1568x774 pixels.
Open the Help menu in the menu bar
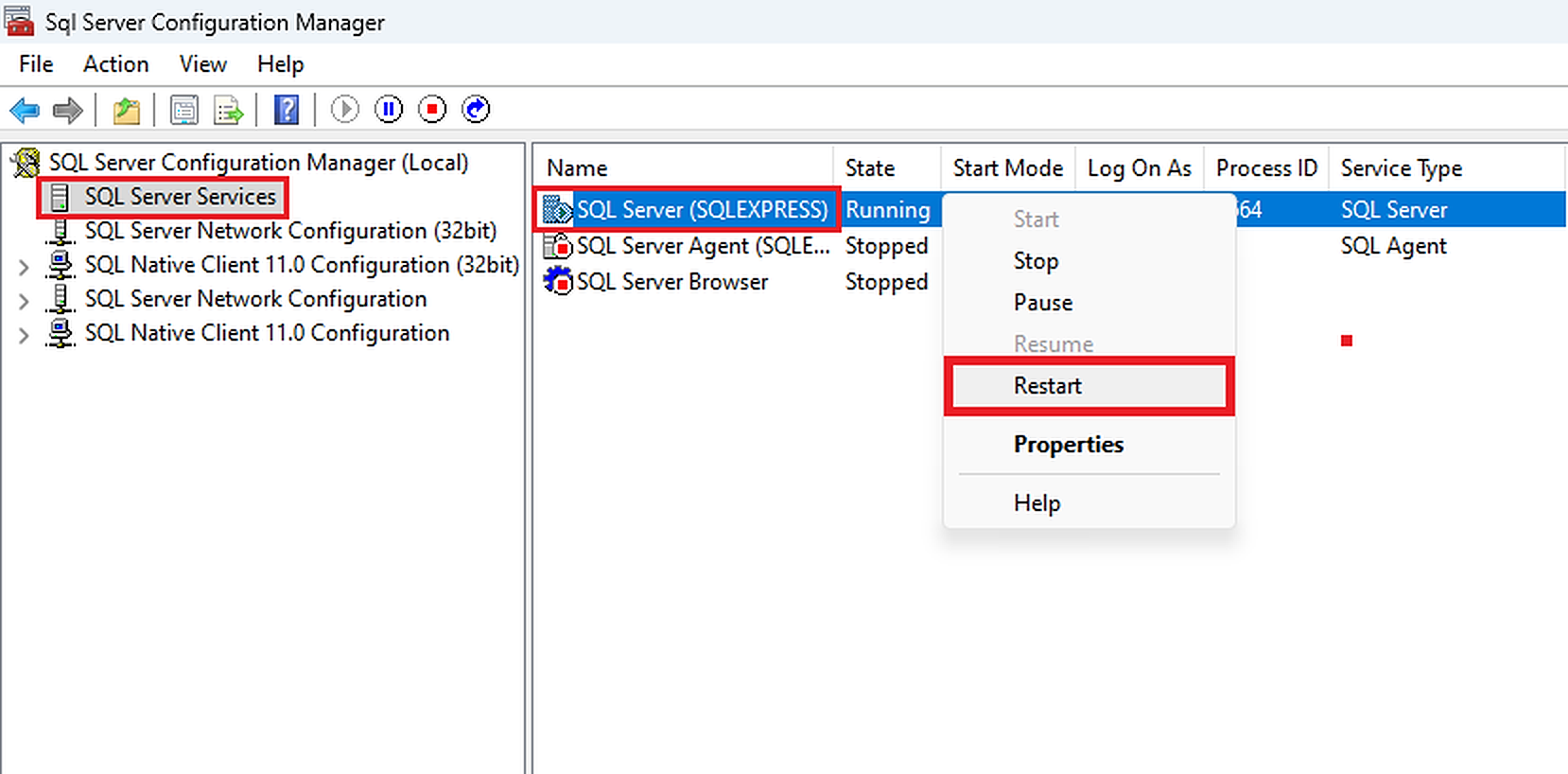click(281, 64)
